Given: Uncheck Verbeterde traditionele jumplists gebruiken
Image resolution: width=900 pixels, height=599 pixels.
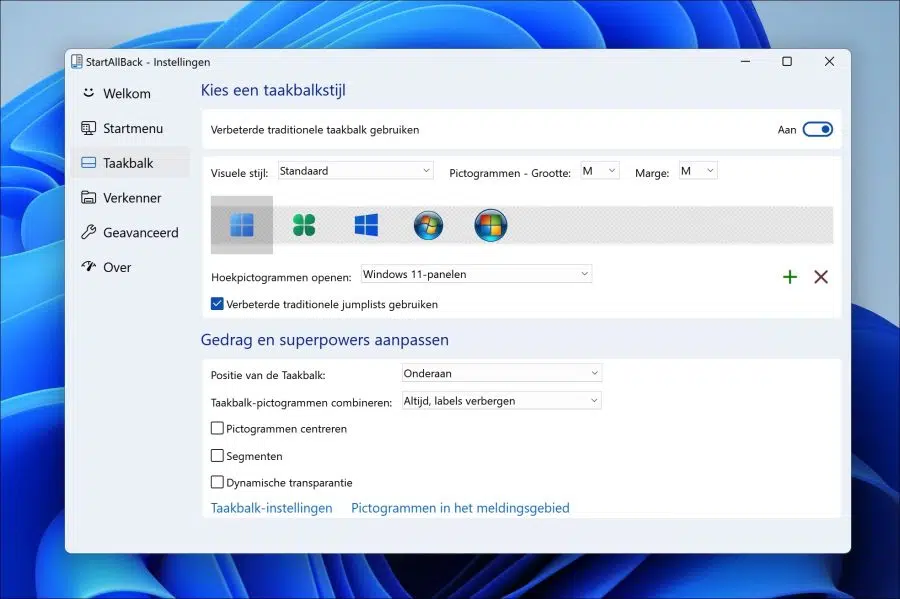Looking at the screenshot, I should pyautogui.click(x=217, y=304).
